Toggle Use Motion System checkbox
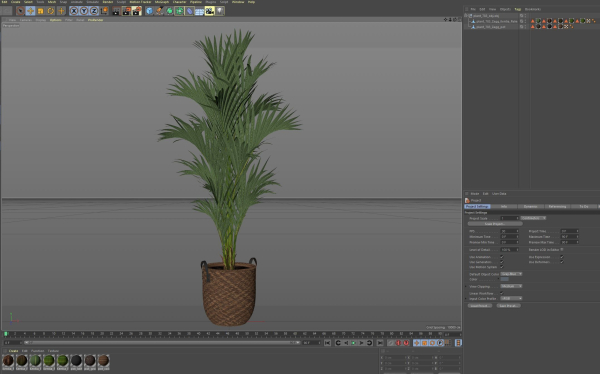Screen dimensions: 600x374 tap(502, 267)
